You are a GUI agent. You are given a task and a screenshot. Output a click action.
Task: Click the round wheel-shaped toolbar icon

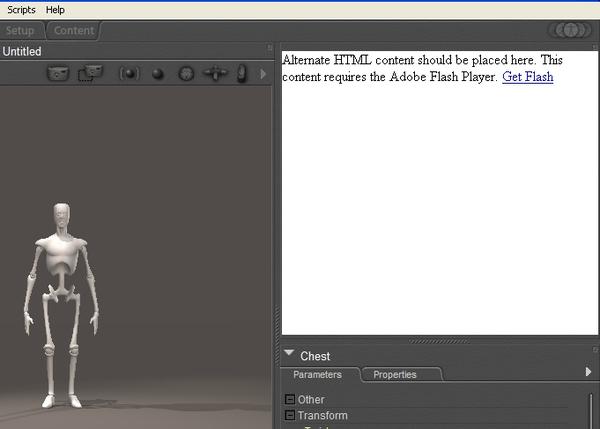[x=186, y=73]
